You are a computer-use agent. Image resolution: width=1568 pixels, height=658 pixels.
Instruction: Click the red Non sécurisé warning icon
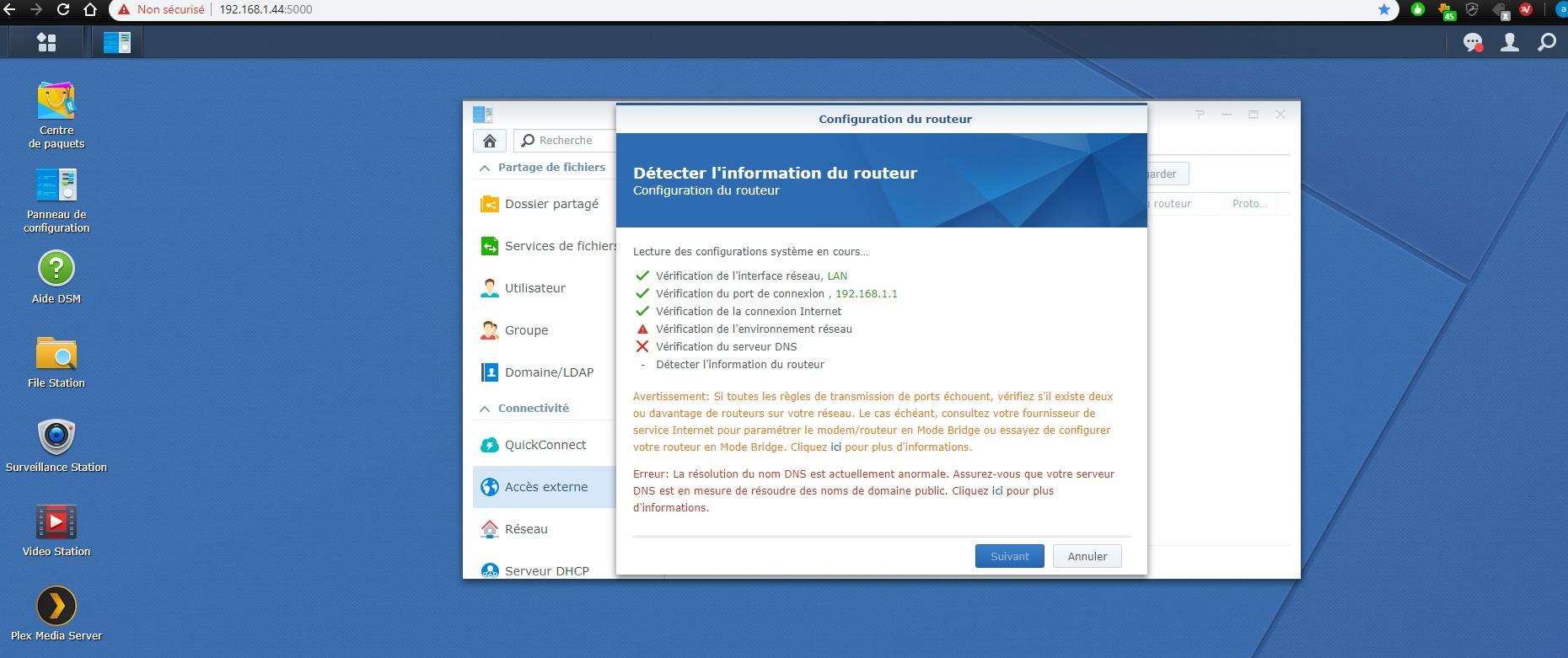click(124, 9)
